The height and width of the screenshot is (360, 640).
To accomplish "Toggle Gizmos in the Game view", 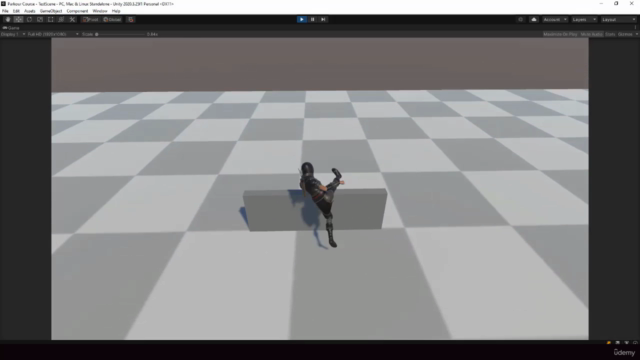I will tap(625, 34).
